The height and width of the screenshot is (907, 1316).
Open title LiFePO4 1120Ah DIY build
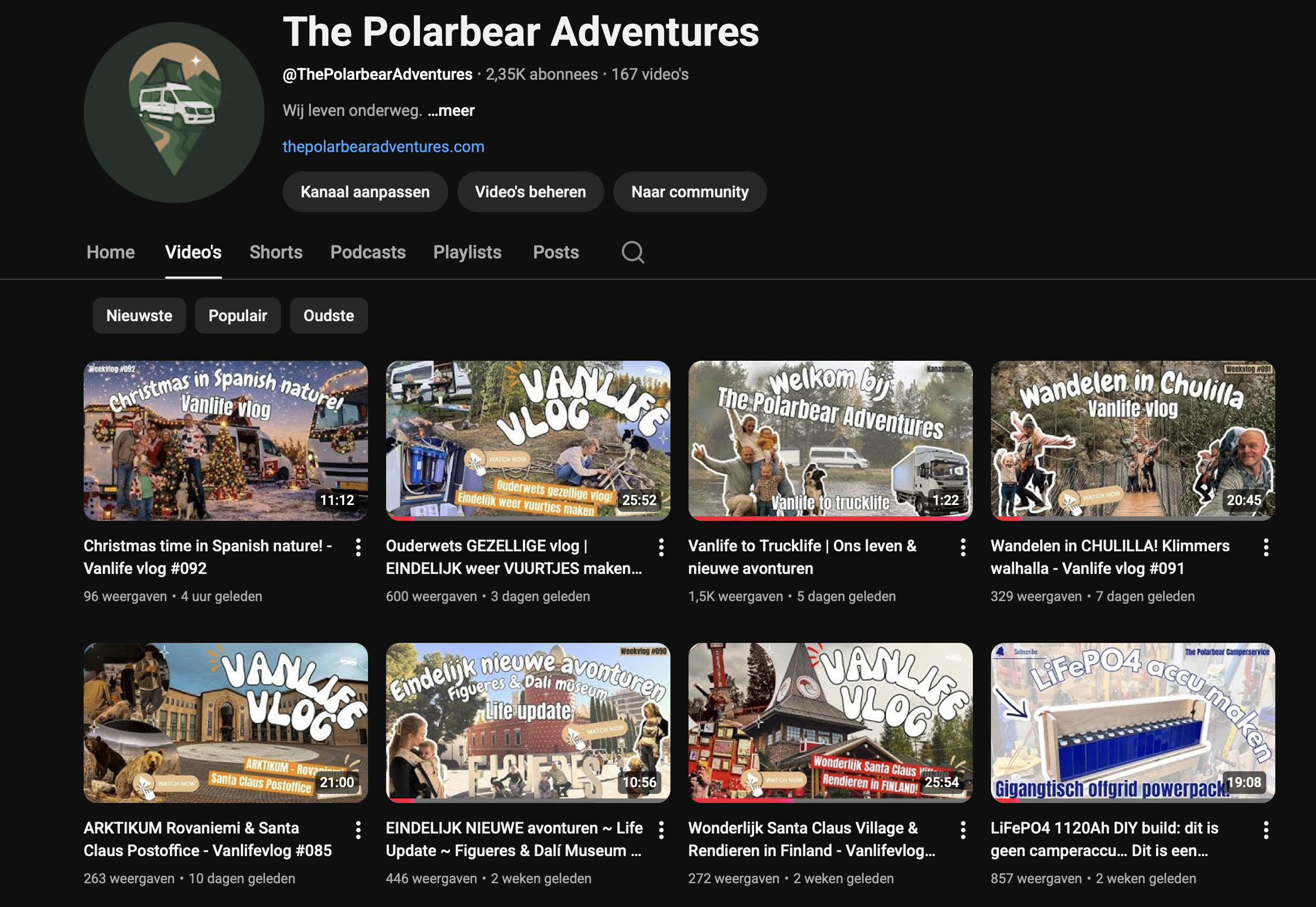(1105, 839)
